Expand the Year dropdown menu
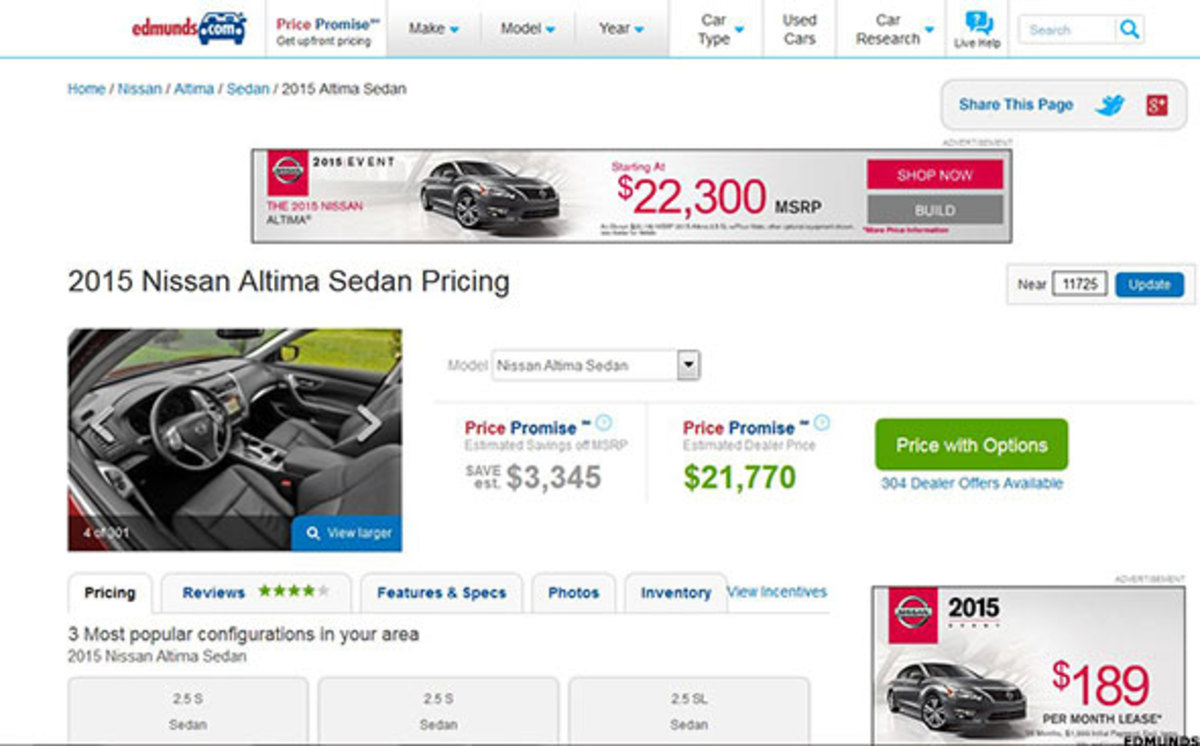1200x746 pixels. pos(621,29)
